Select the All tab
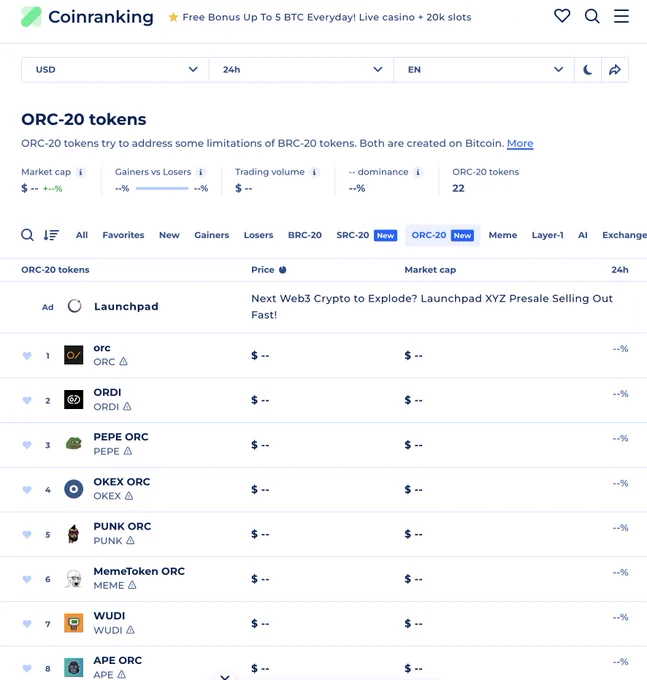The image size is (647, 680). click(82, 235)
